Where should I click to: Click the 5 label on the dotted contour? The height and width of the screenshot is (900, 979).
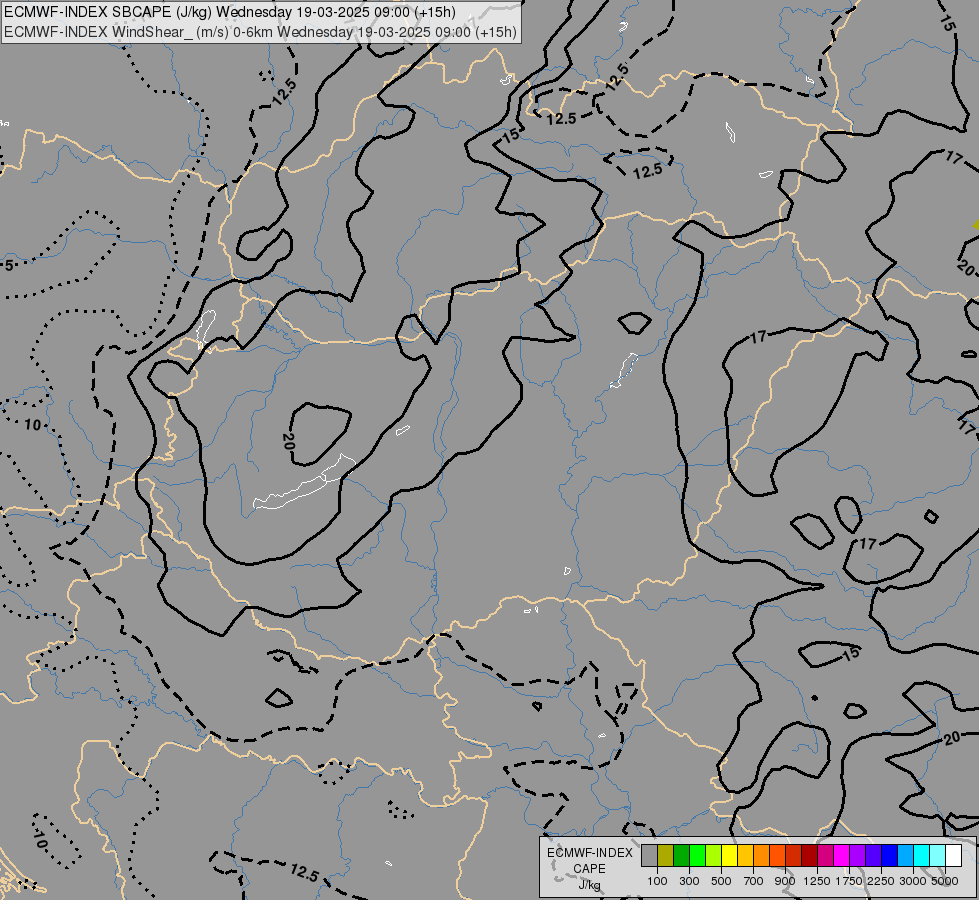pos(9,265)
